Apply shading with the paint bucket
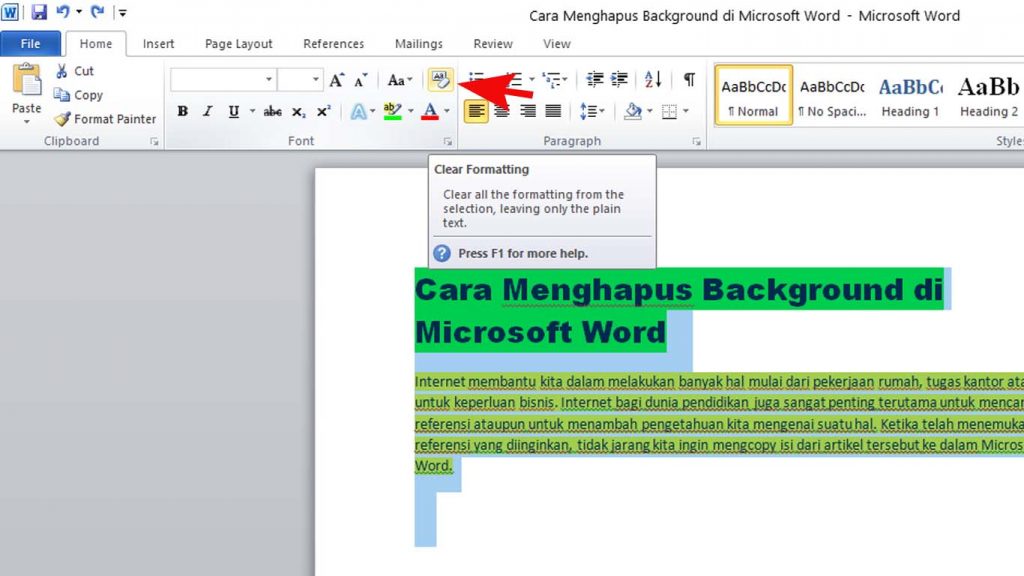Image resolution: width=1024 pixels, height=576 pixels. 632,112
